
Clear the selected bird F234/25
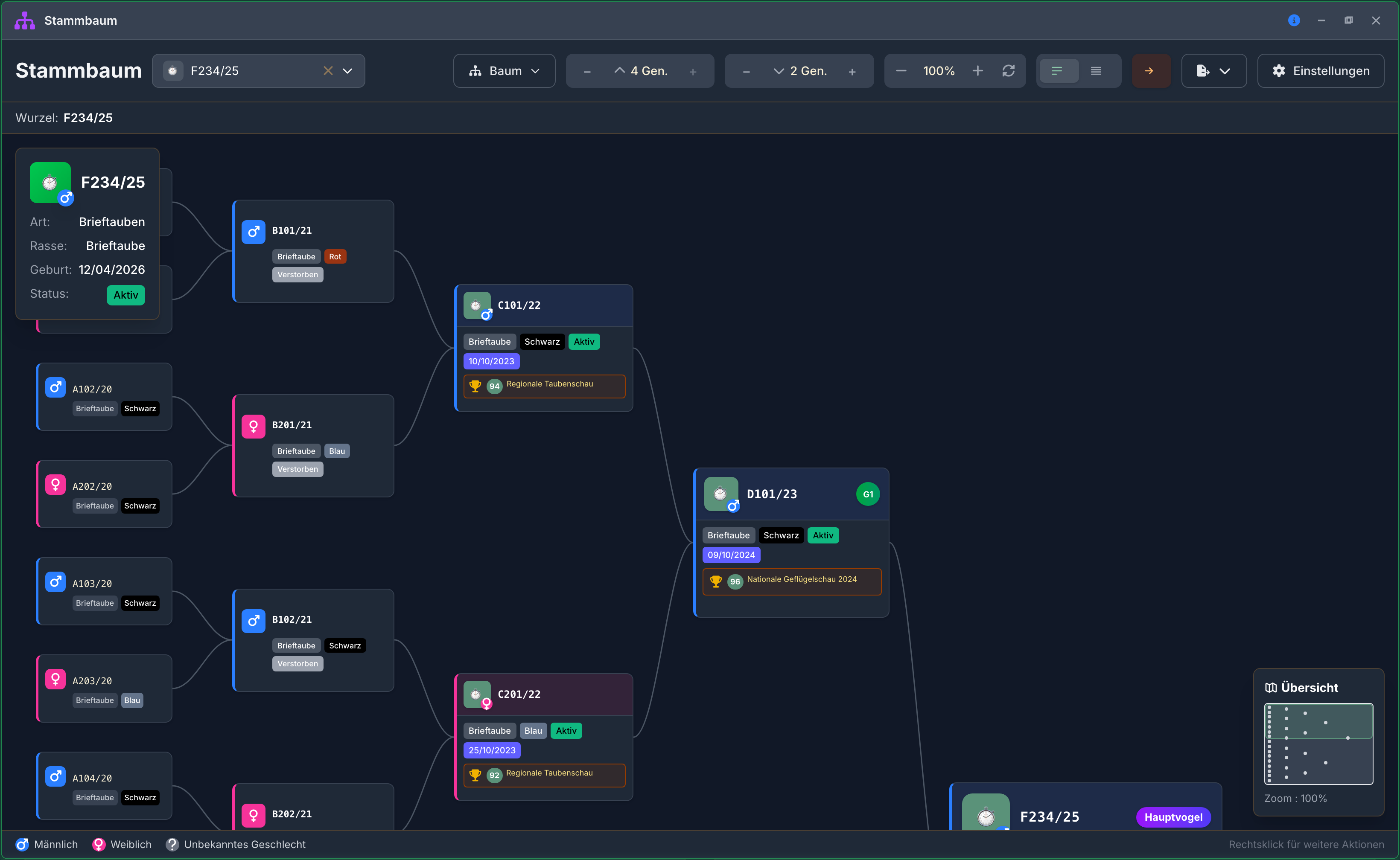click(x=328, y=71)
